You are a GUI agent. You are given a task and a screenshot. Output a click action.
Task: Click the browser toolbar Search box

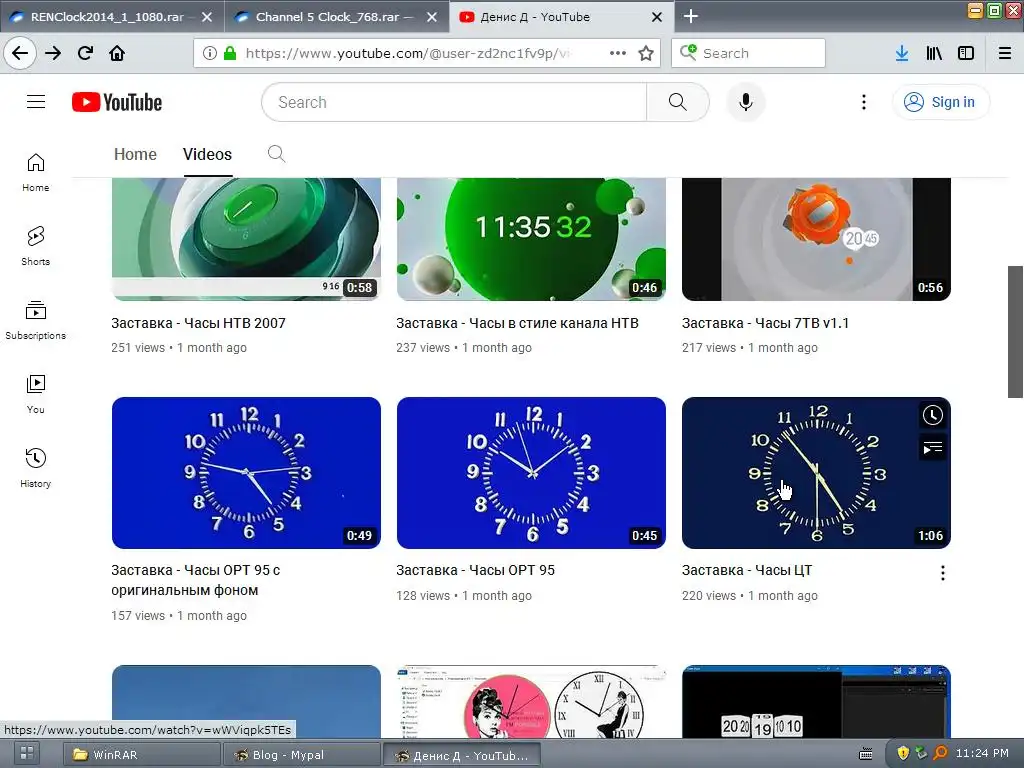click(x=748, y=53)
